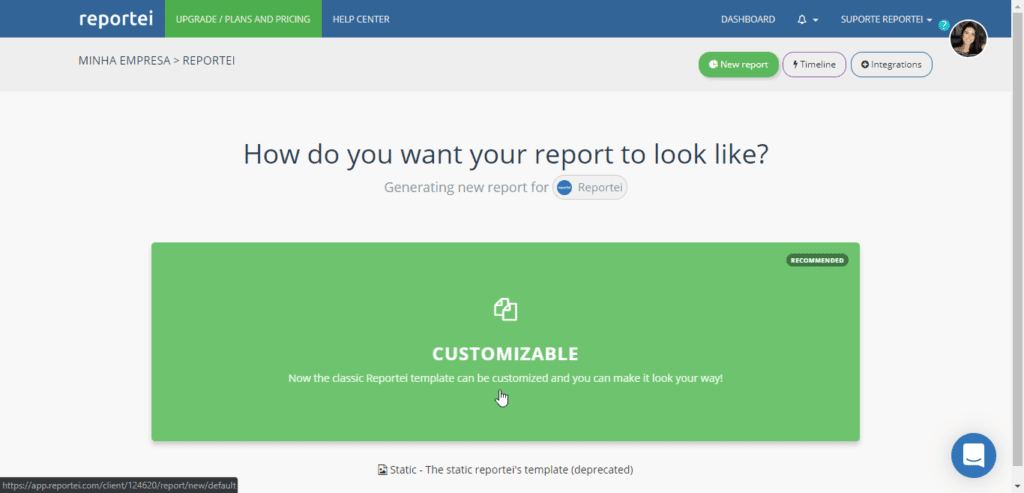This screenshot has height=493, width=1024.
Task: Select the Static deprecated template link
Action: click(x=505, y=469)
